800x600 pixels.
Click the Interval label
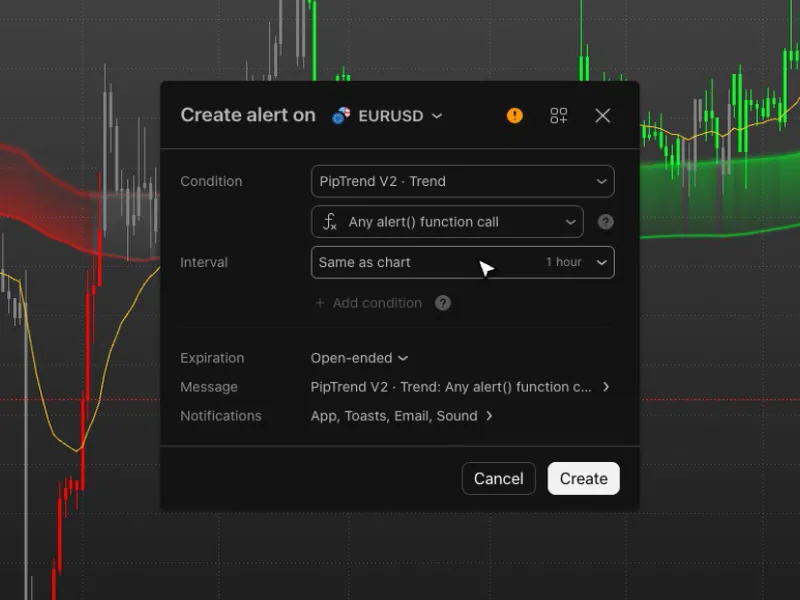pyautogui.click(x=204, y=262)
